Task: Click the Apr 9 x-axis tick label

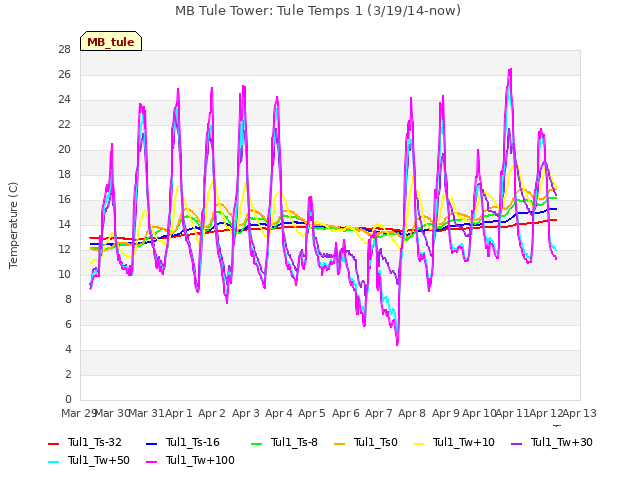Action: [446, 413]
